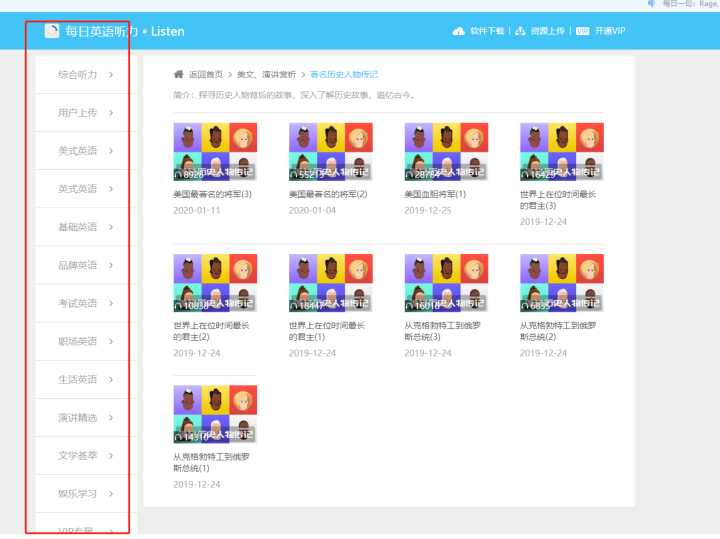Open thumbnail of 美国血胆将军(1)

coord(446,152)
